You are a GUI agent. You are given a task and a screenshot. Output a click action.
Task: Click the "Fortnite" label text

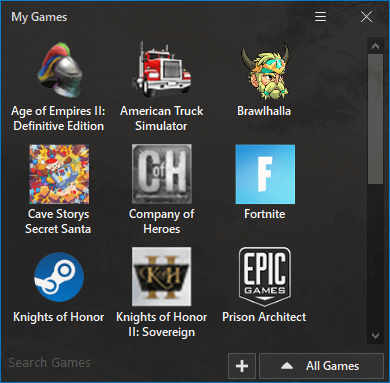coord(265,214)
